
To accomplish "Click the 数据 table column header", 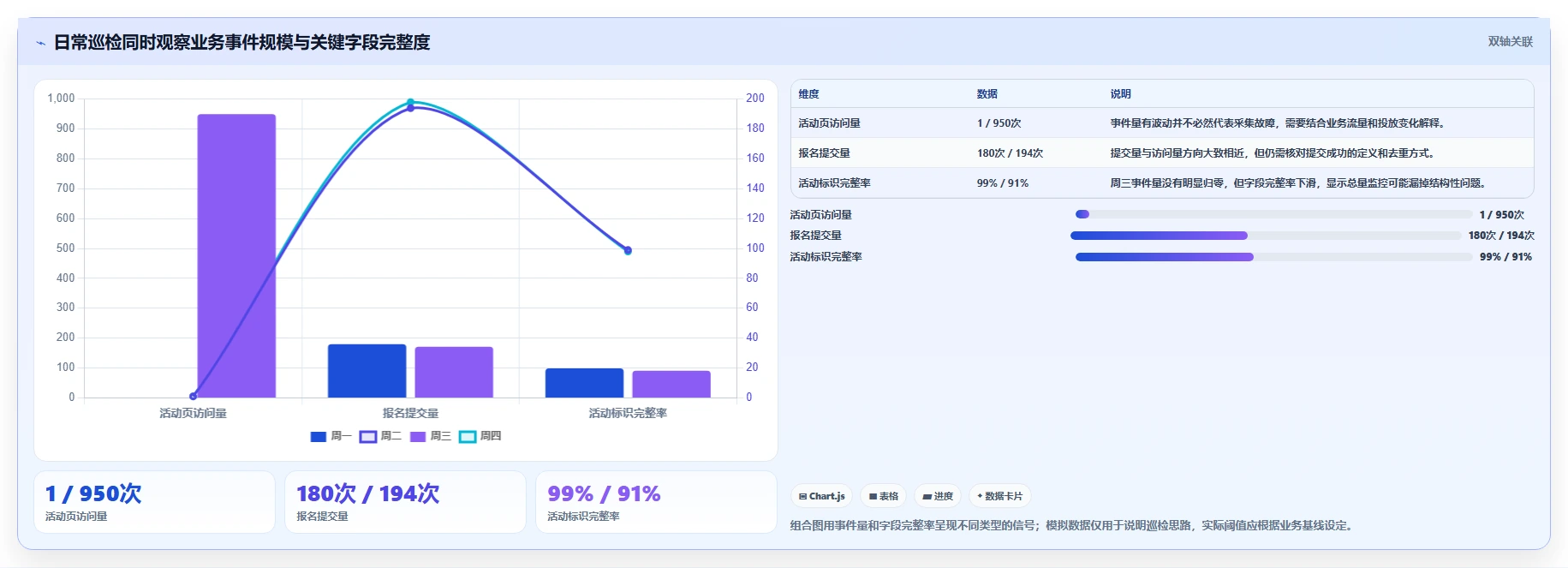I will coord(987,94).
